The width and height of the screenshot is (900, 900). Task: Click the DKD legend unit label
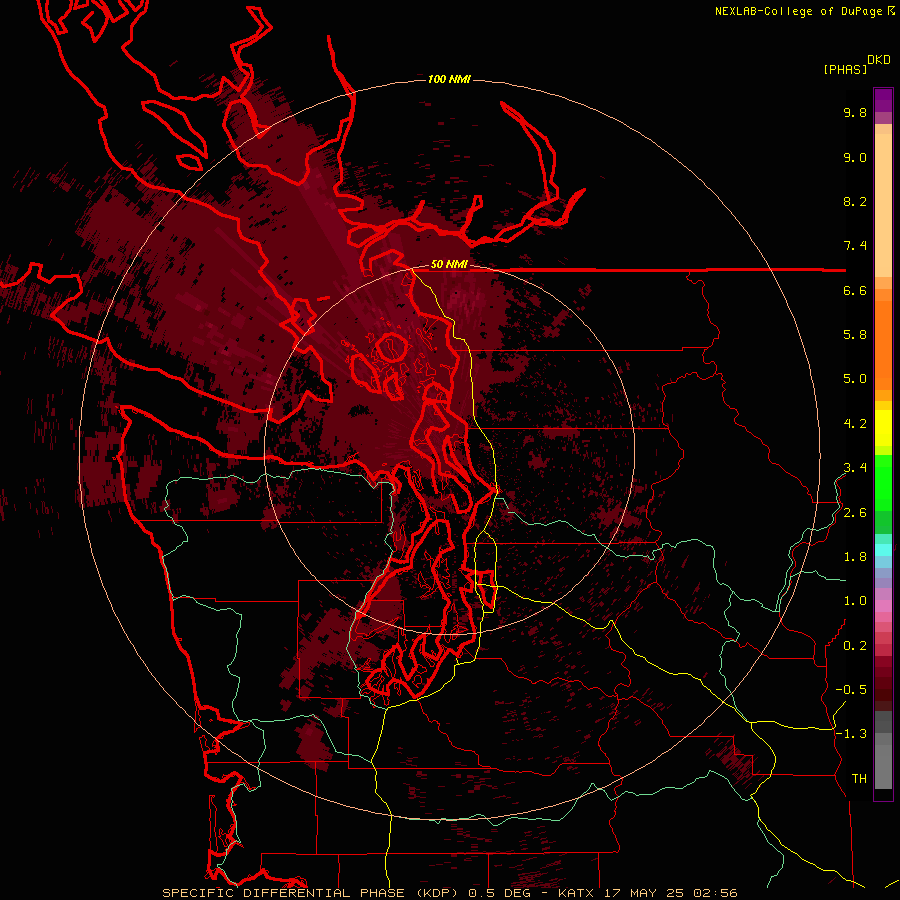[879, 60]
